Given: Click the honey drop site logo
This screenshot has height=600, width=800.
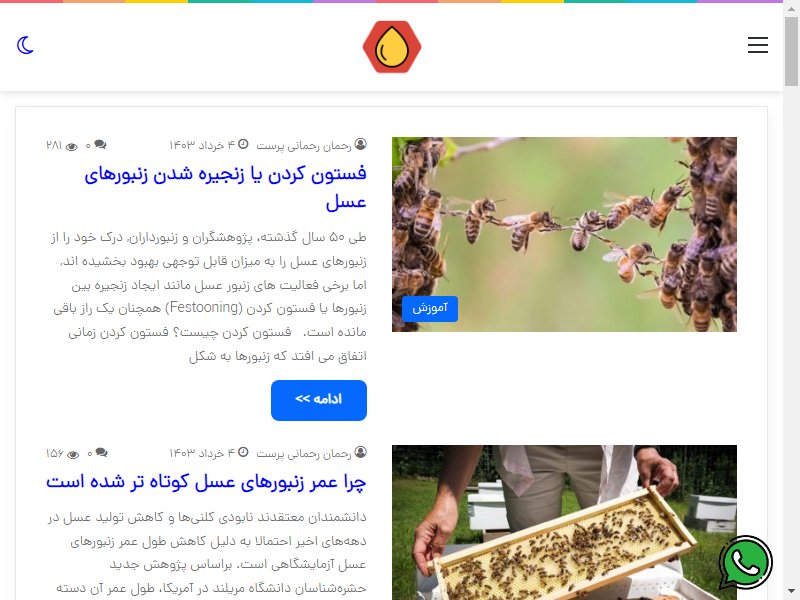Looking at the screenshot, I should click(392, 47).
